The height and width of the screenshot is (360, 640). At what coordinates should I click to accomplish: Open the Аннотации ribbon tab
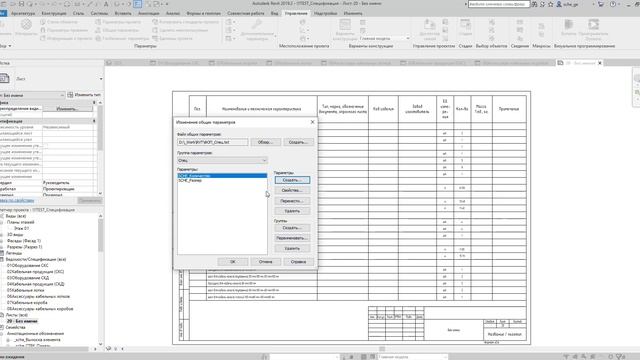pos(149,13)
